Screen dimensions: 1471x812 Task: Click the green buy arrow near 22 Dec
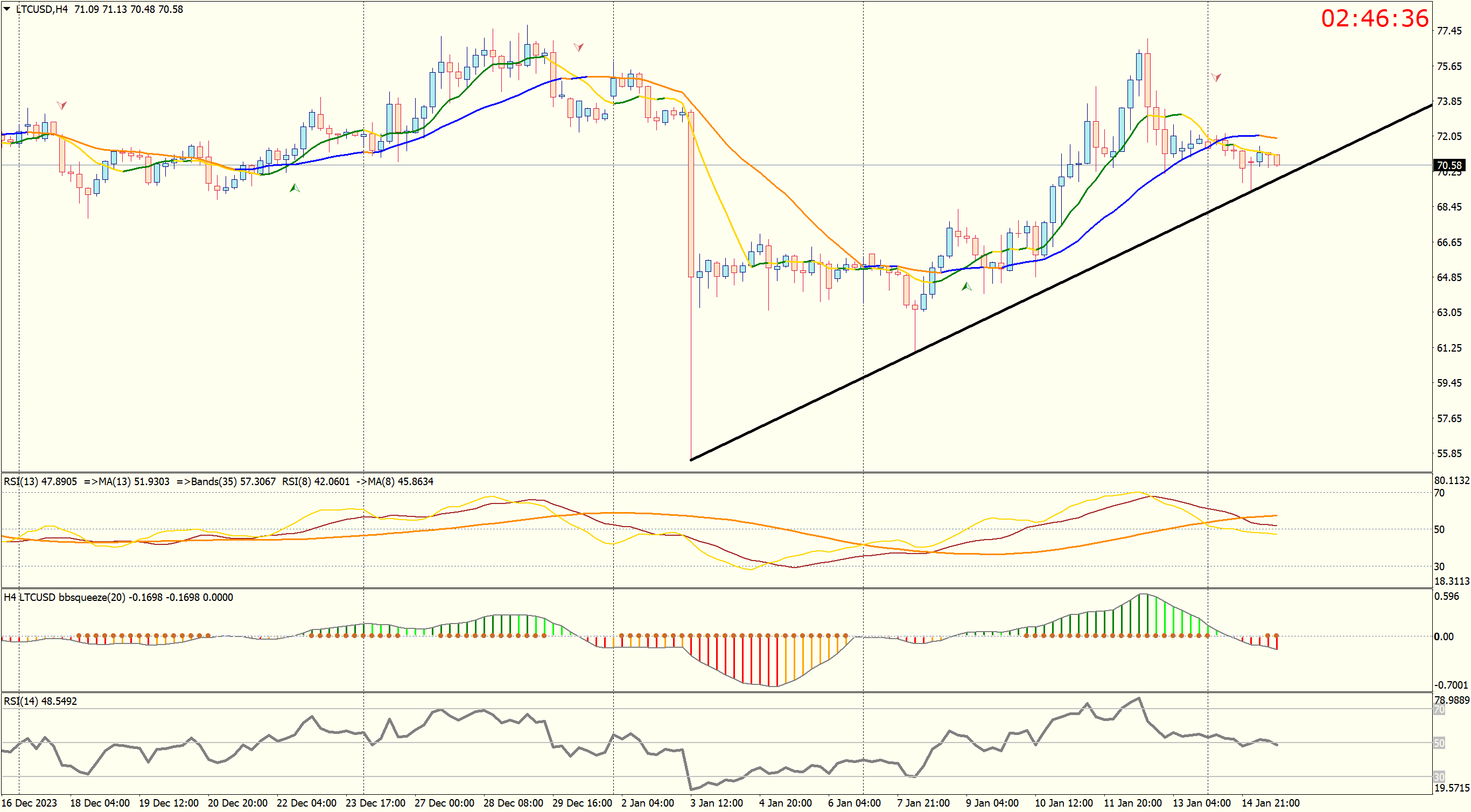[295, 188]
